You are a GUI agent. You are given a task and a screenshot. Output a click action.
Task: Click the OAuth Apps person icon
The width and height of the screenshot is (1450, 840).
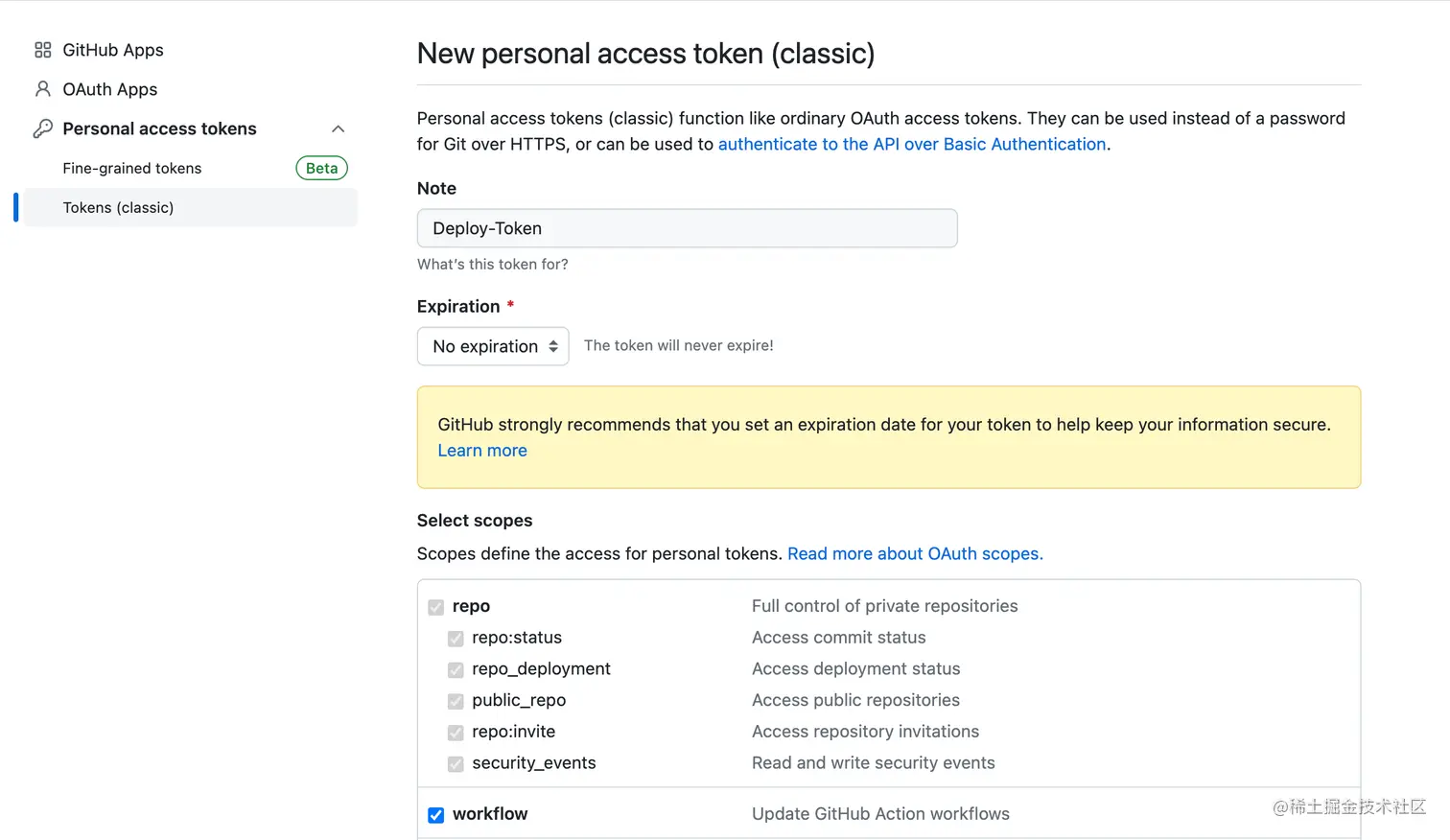tap(42, 89)
